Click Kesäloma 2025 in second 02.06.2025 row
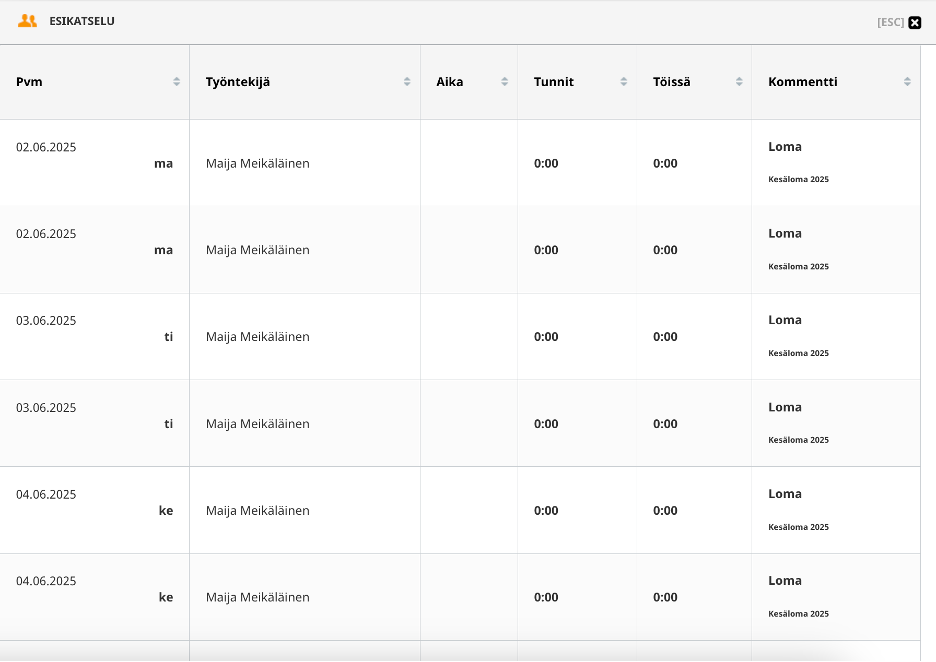 (799, 266)
